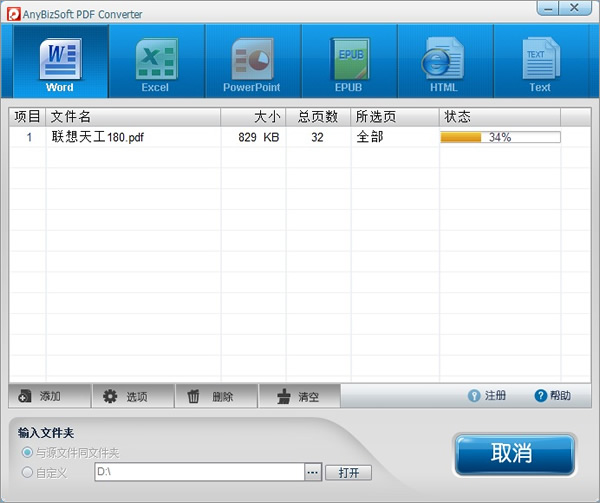The height and width of the screenshot is (503, 600).
Task: Click item number 1 in the list
Action: (x=29, y=137)
